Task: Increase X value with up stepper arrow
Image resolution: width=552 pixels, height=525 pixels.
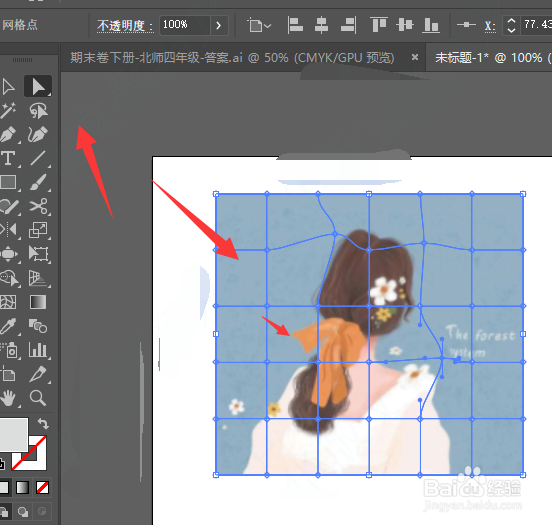Action: point(511,20)
